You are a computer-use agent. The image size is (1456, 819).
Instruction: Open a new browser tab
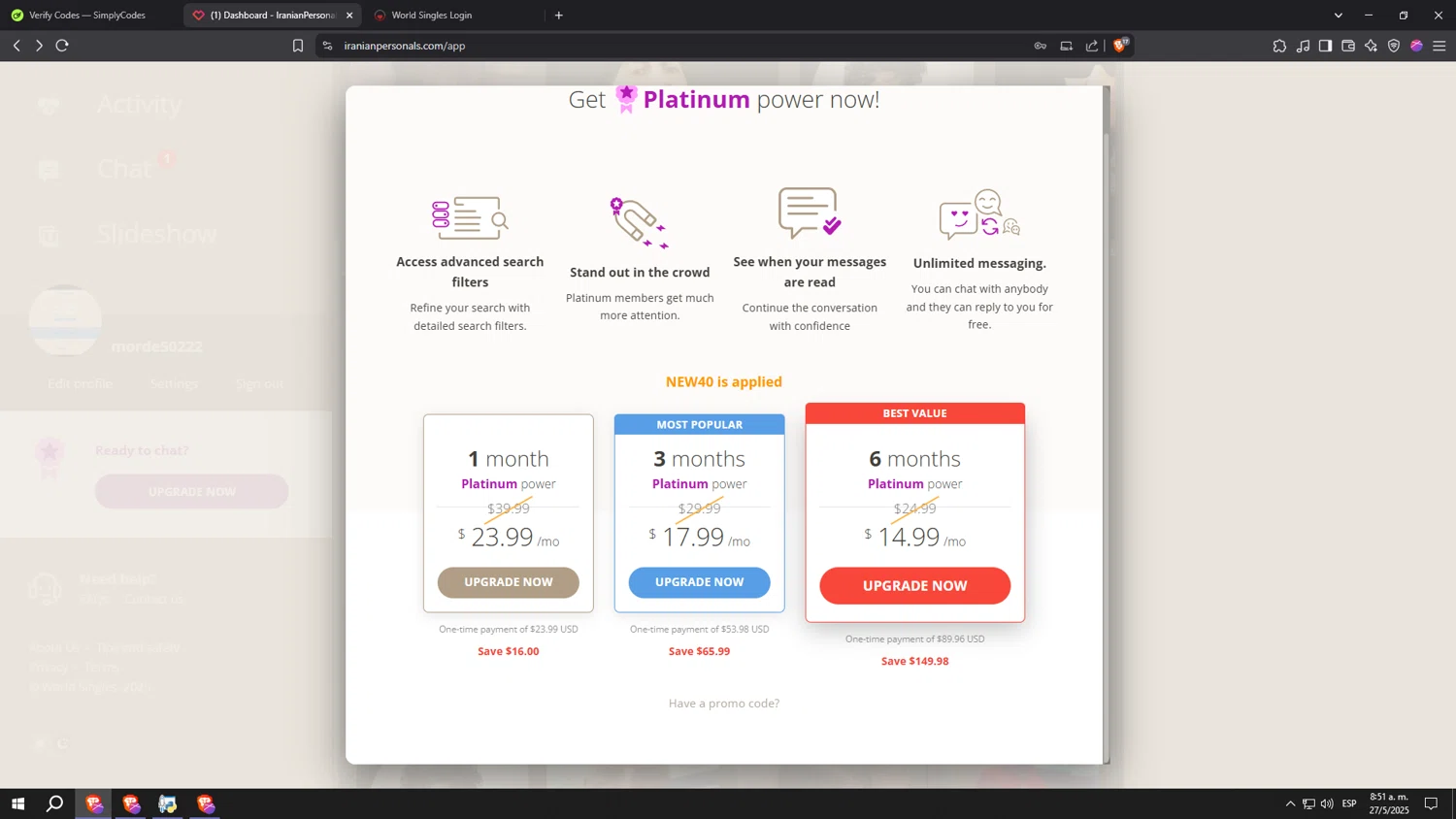559,16
